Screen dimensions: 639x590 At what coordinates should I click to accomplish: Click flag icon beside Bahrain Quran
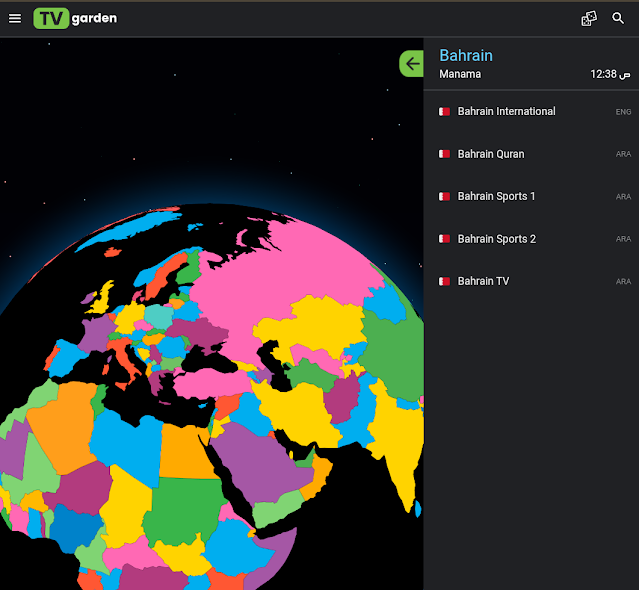[x=444, y=154]
